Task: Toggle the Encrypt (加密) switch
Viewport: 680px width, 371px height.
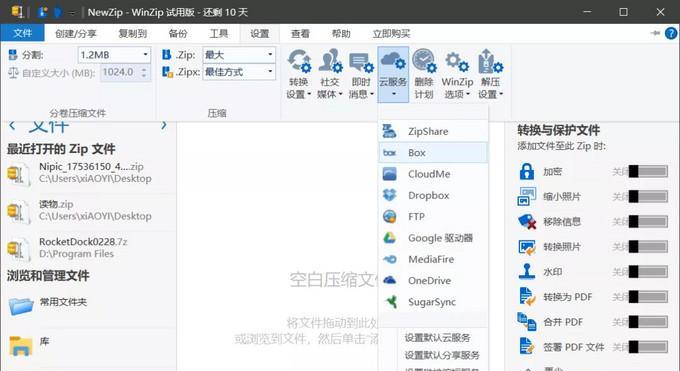Action: pyautogui.click(x=648, y=171)
